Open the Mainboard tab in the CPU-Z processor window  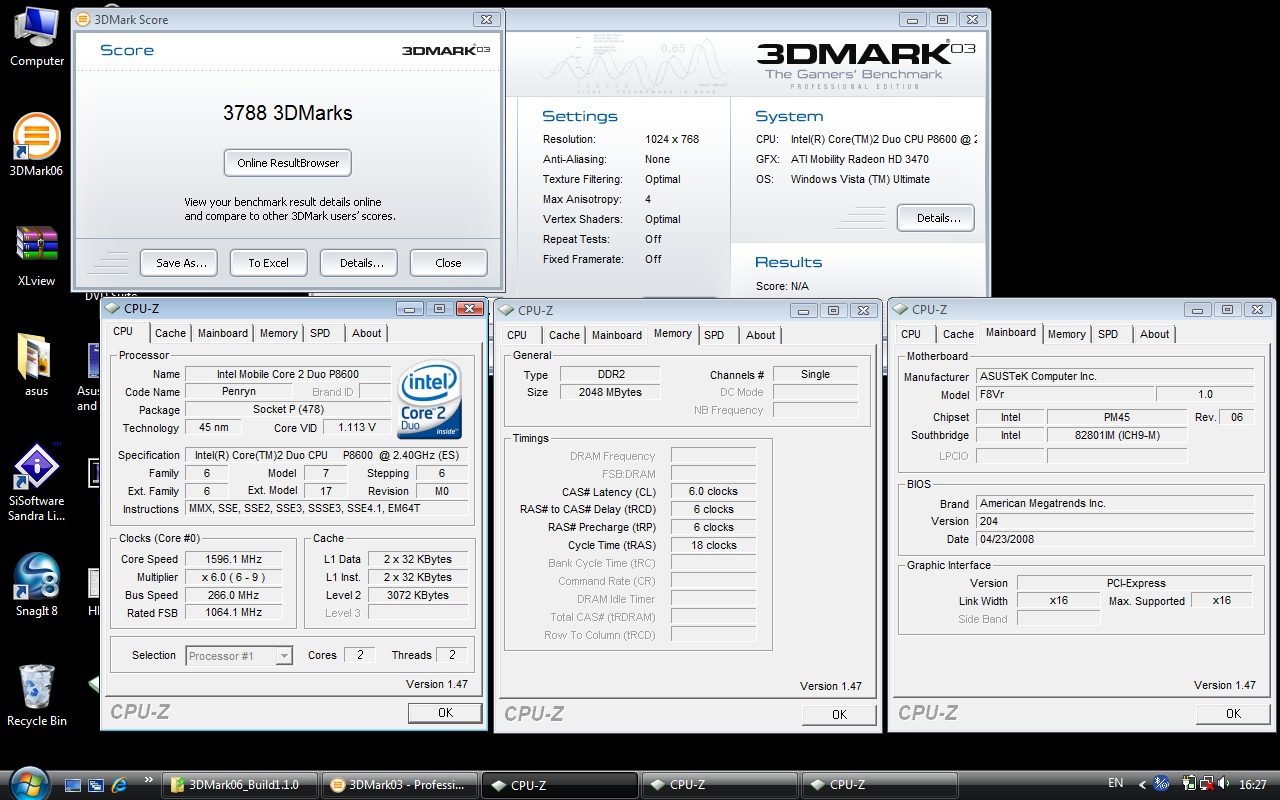[x=223, y=333]
